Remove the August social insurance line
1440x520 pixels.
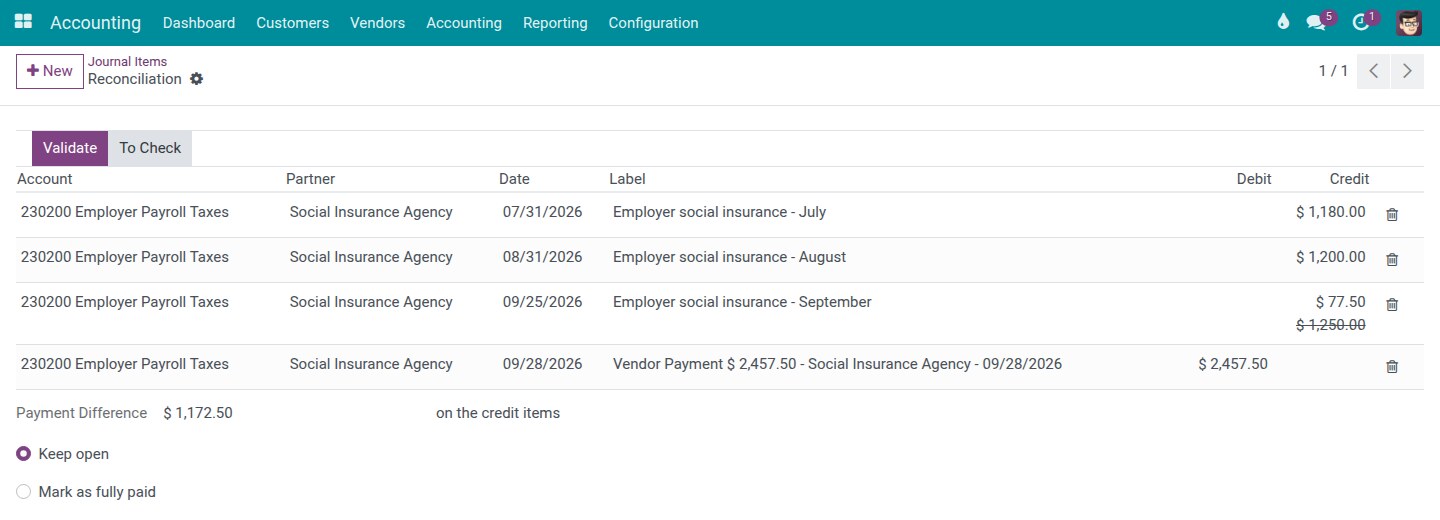[x=1392, y=259]
